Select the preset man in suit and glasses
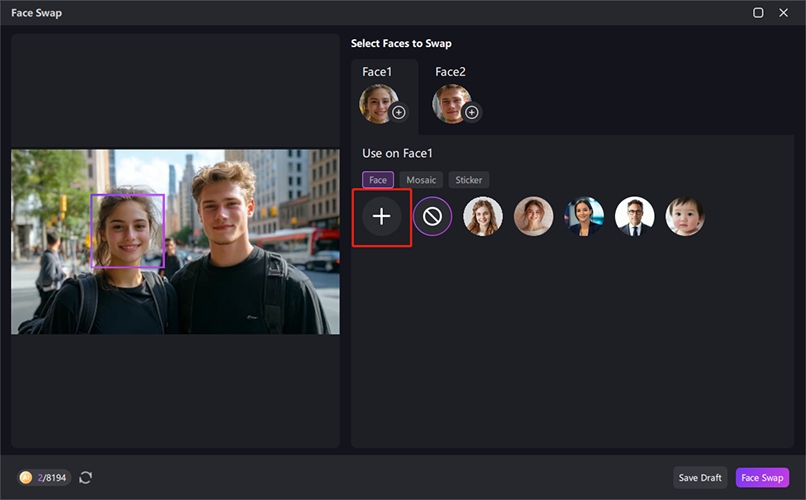Image resolution: width=806 pixels, height=500 pixels. coord(634,216)
